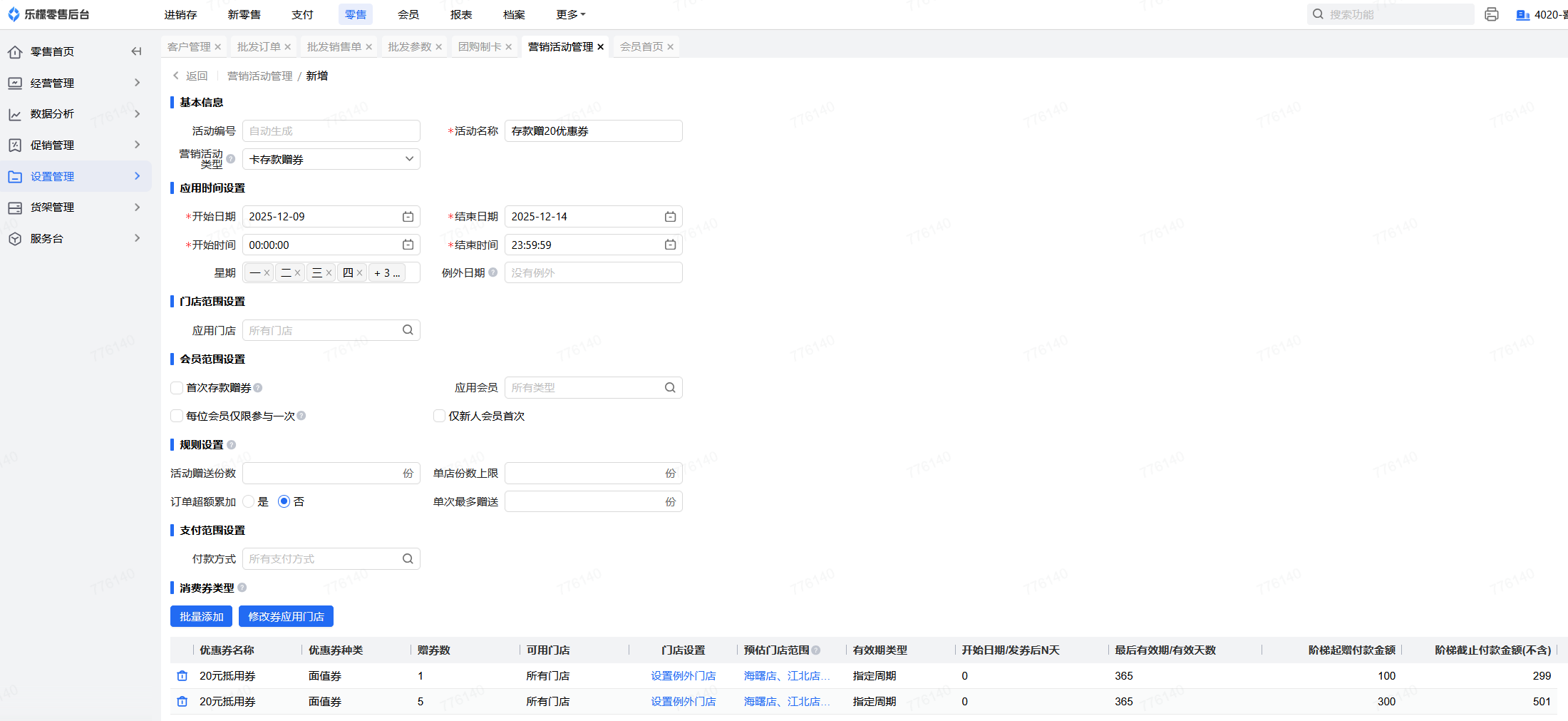Viewport: 1568px width, 721px height.
Task: Click the 例外日期 input field
Action: 594,272
